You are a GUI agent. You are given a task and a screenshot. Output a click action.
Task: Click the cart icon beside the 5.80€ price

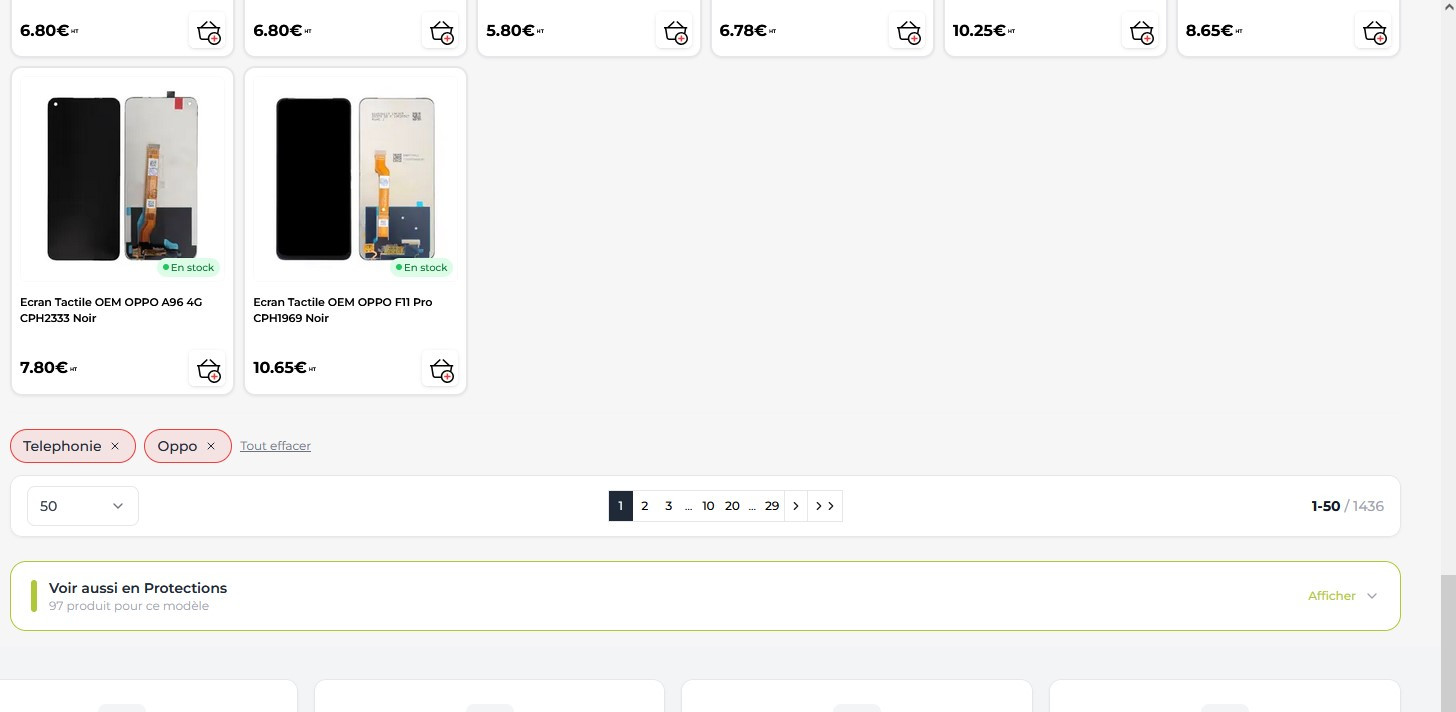675,31
